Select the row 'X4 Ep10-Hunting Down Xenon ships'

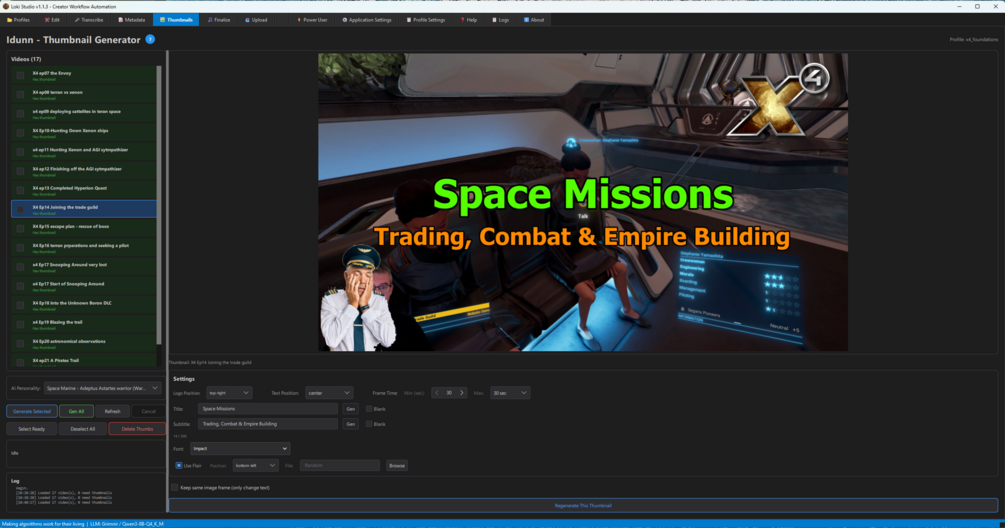pos(83,133)
